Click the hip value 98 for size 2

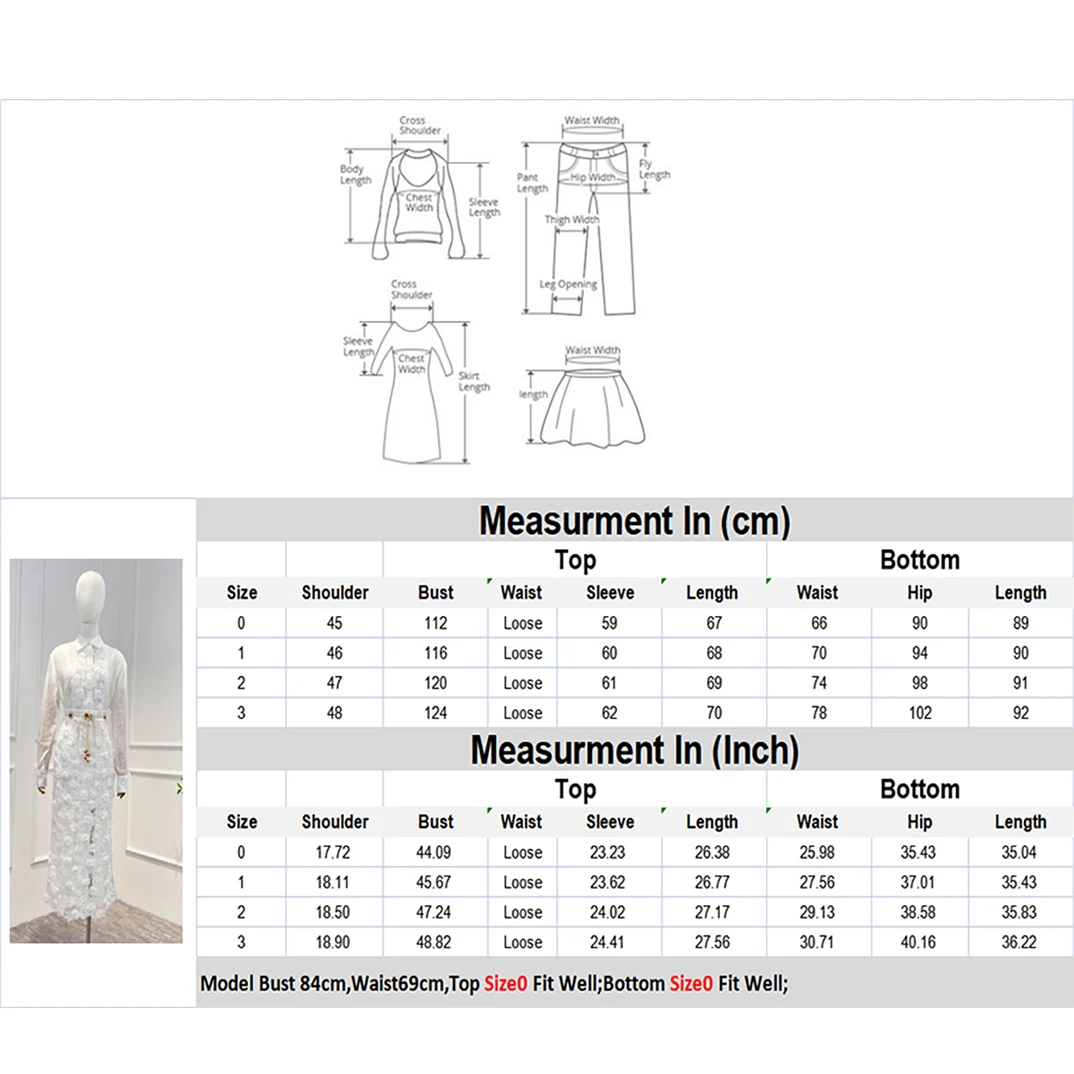(x=919, y=684)
